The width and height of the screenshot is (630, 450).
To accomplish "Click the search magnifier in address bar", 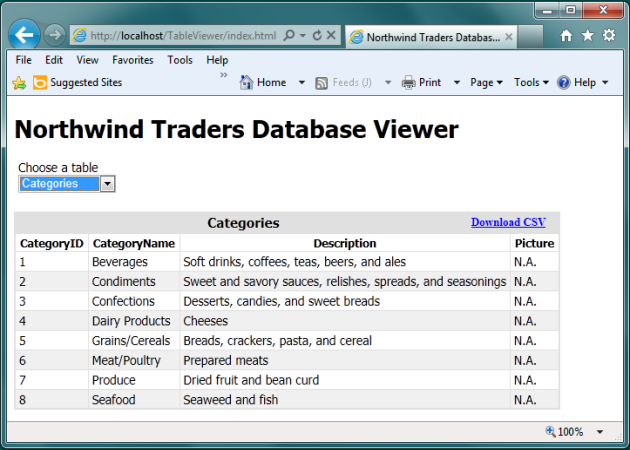I will pyautogui.click(x=289, y=35).
